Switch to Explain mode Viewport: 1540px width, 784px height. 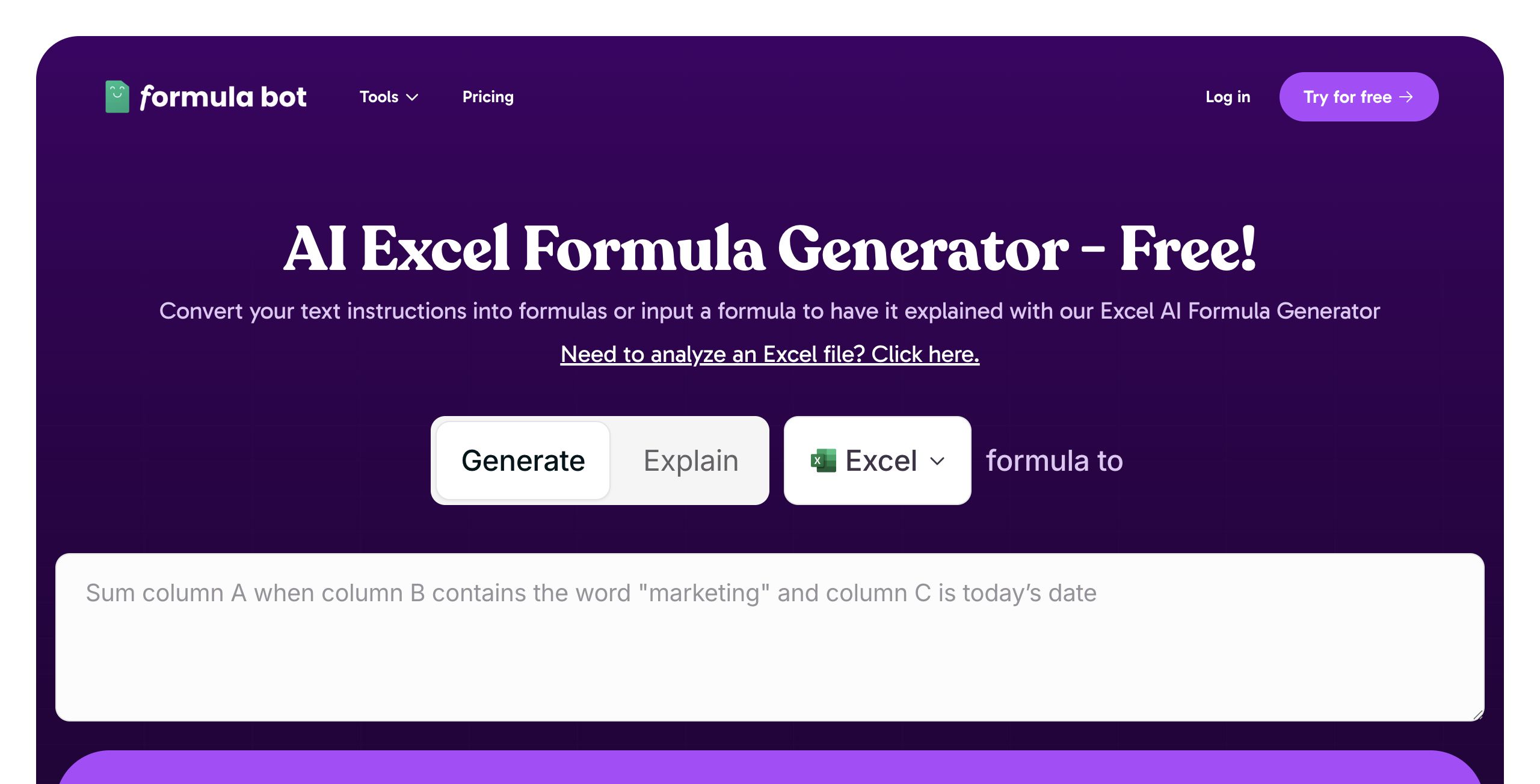[x=691, y=461]
